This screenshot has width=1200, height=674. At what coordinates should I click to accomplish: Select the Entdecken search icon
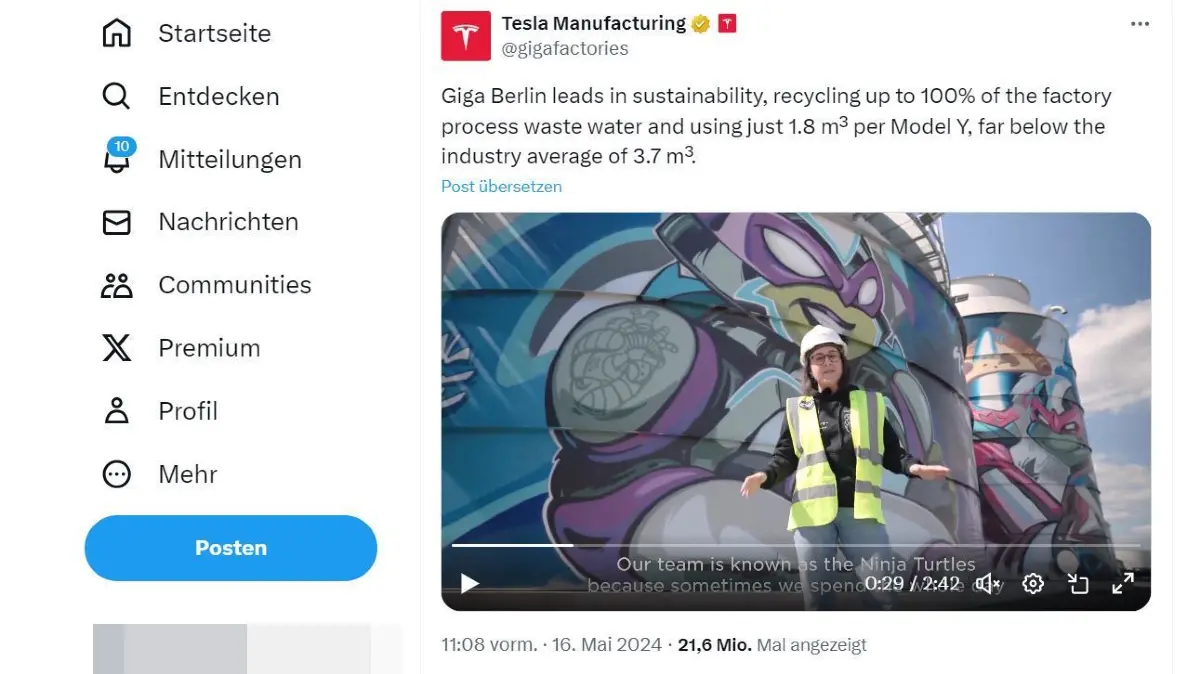tap(116, 96)
